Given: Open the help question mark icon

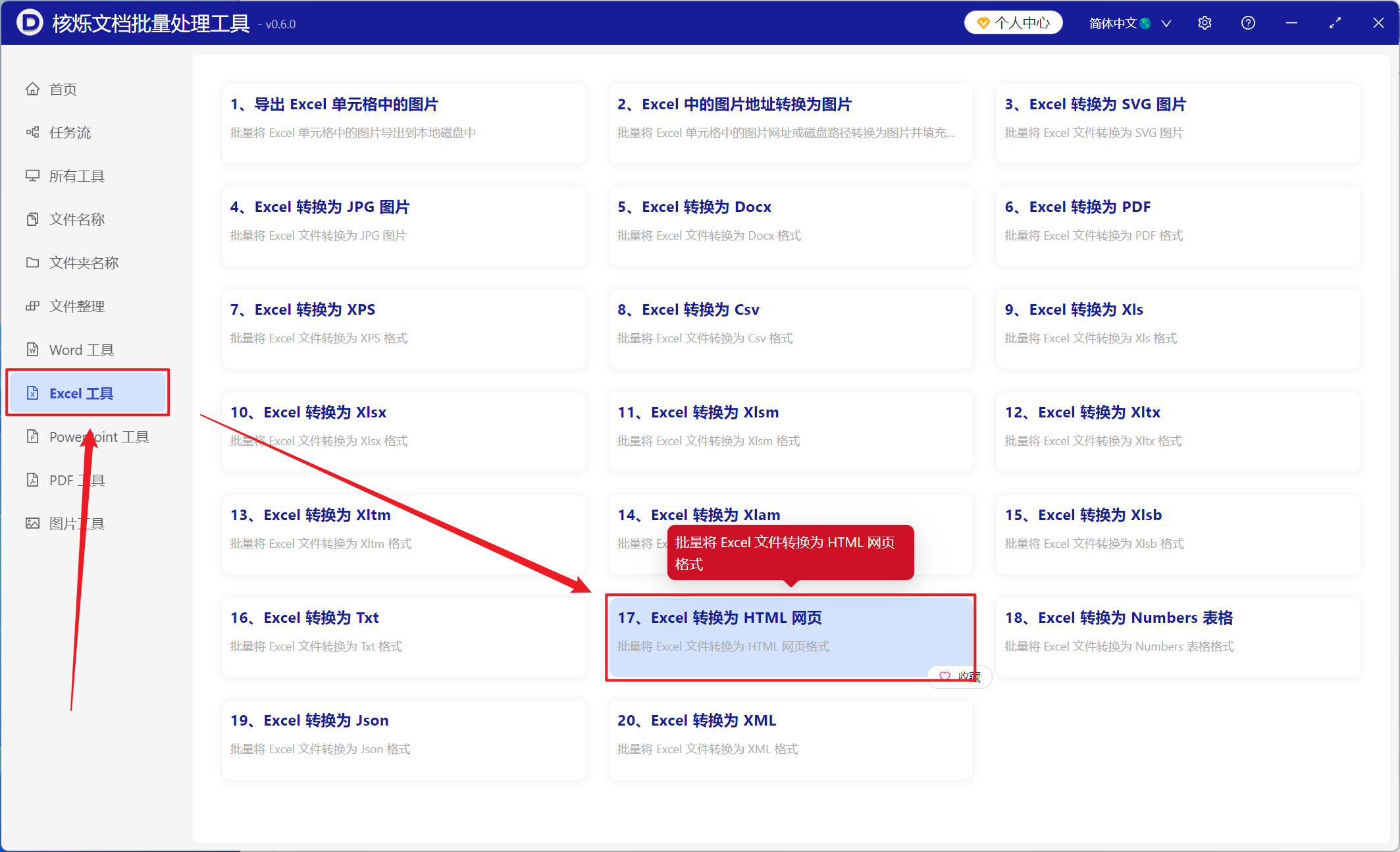Looking at the screenshot, I should click(1248, 23).
